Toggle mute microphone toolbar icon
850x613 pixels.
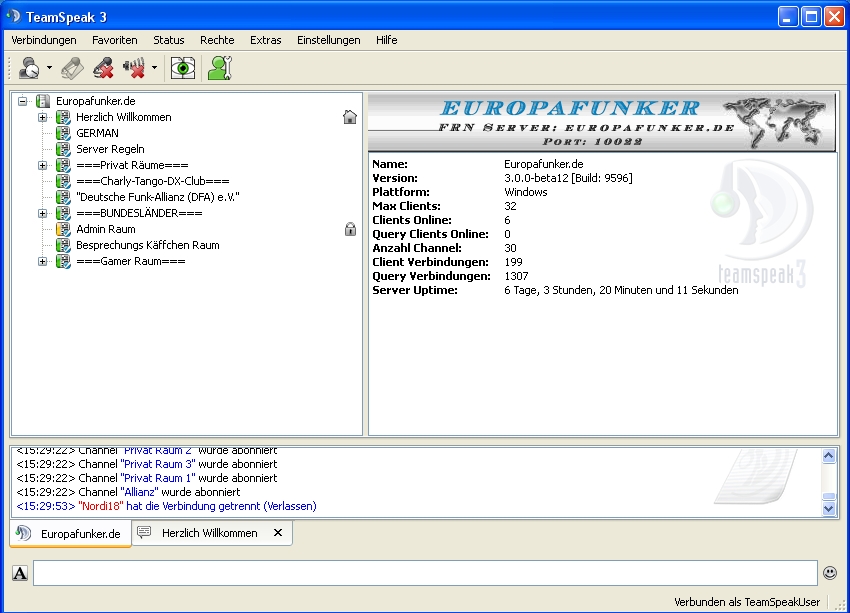click(x=103, y=68)
